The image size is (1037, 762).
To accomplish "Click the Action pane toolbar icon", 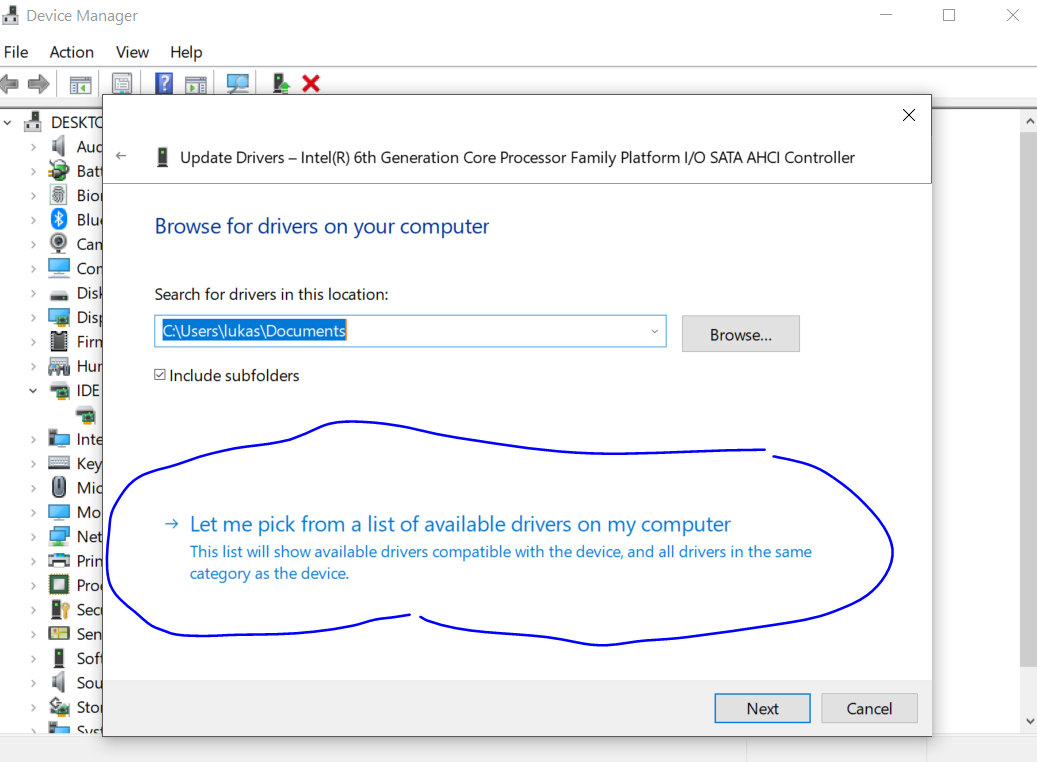I will [196, 85].
